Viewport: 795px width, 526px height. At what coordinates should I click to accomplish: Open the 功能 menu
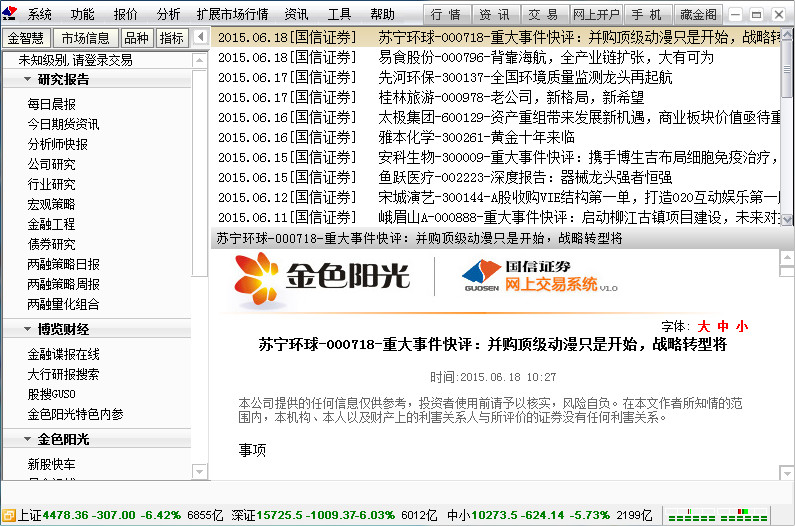click(83, 14)
